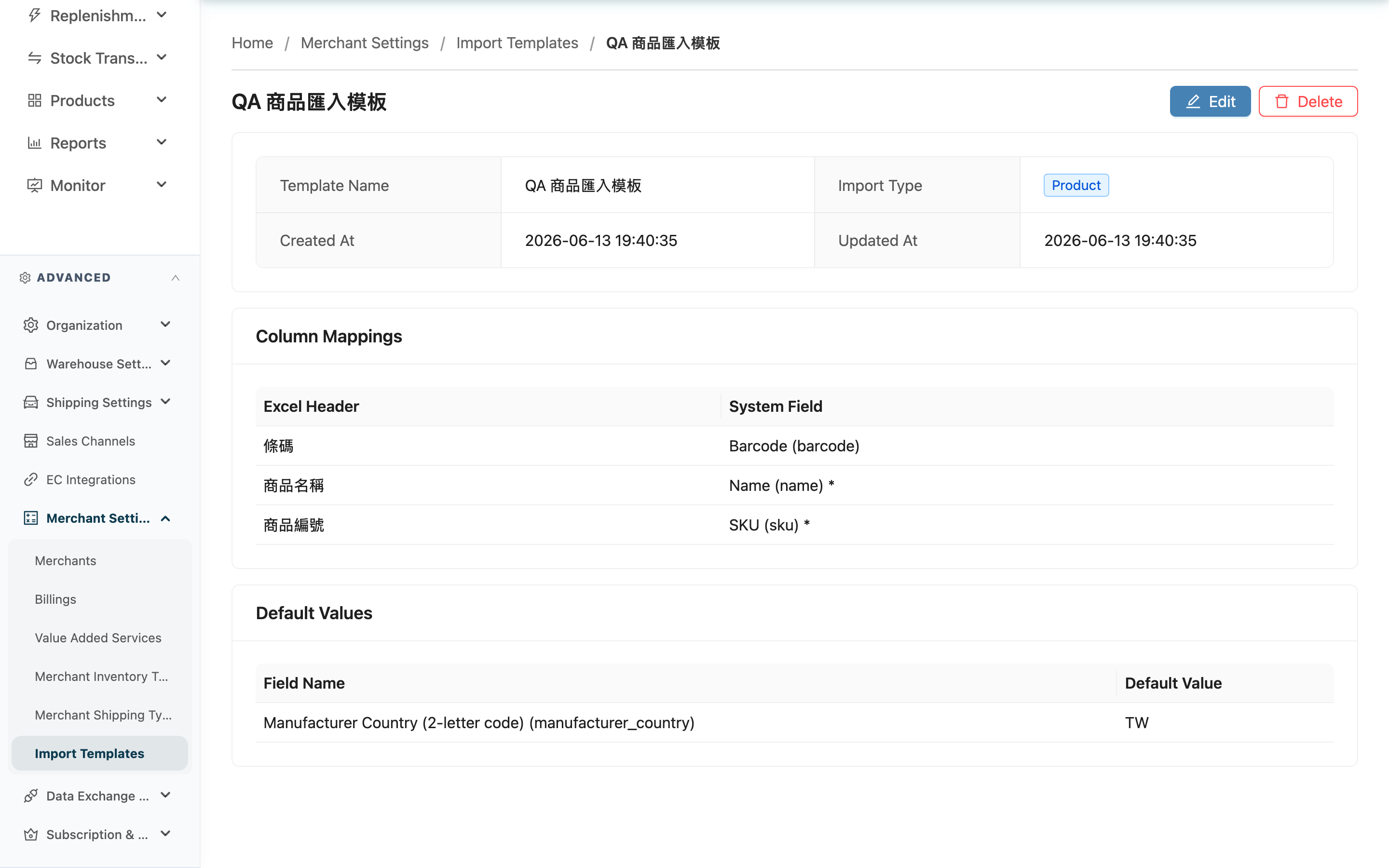Expand the Products menu chevron

click(x=162, y=100)
